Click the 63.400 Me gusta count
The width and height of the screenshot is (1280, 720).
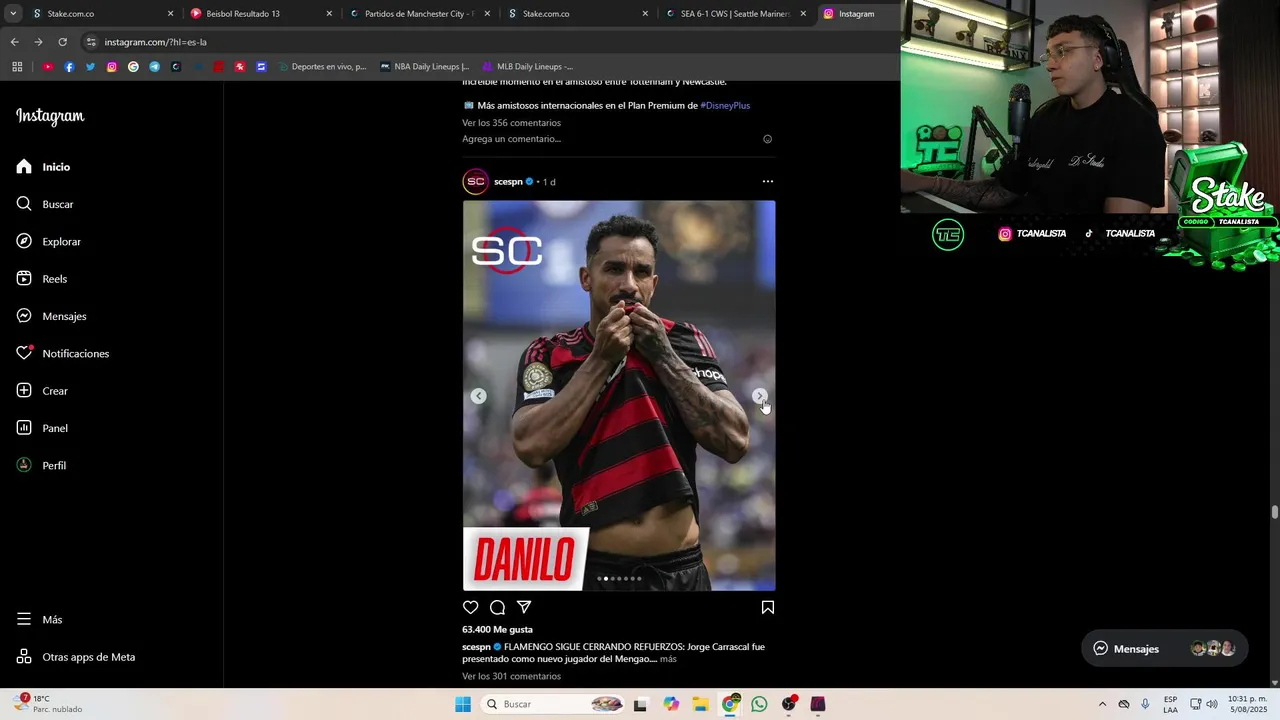pos(497,630)
